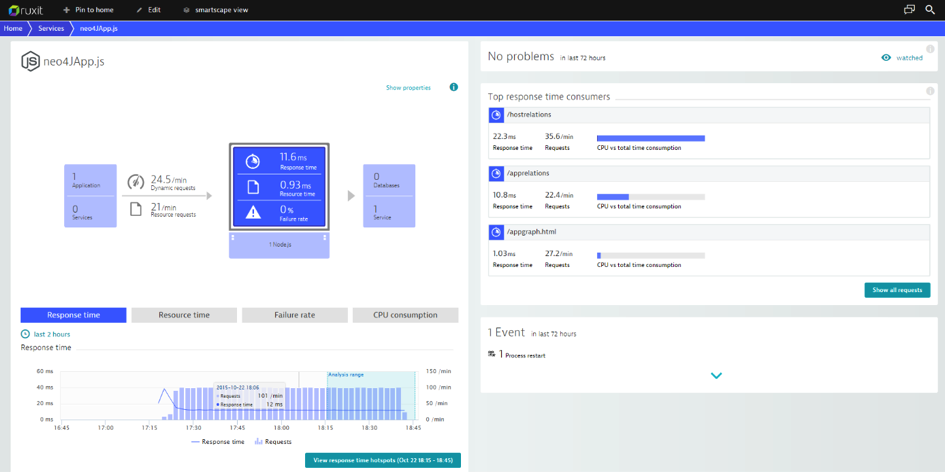This screenshot has width=945, height=472.
Task: Select neo4JApp.js breadcrumb
Action: (x=98, y=28)
